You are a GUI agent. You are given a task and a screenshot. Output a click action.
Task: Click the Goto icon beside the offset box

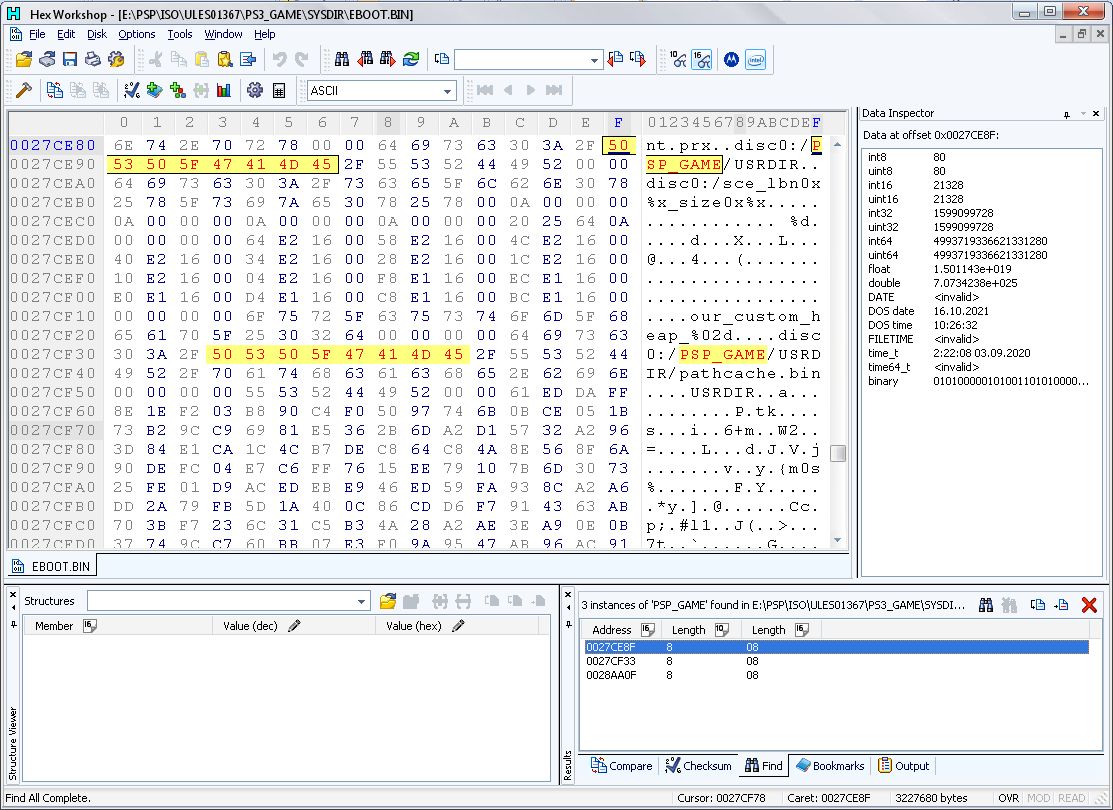click(x=442, y=60)
